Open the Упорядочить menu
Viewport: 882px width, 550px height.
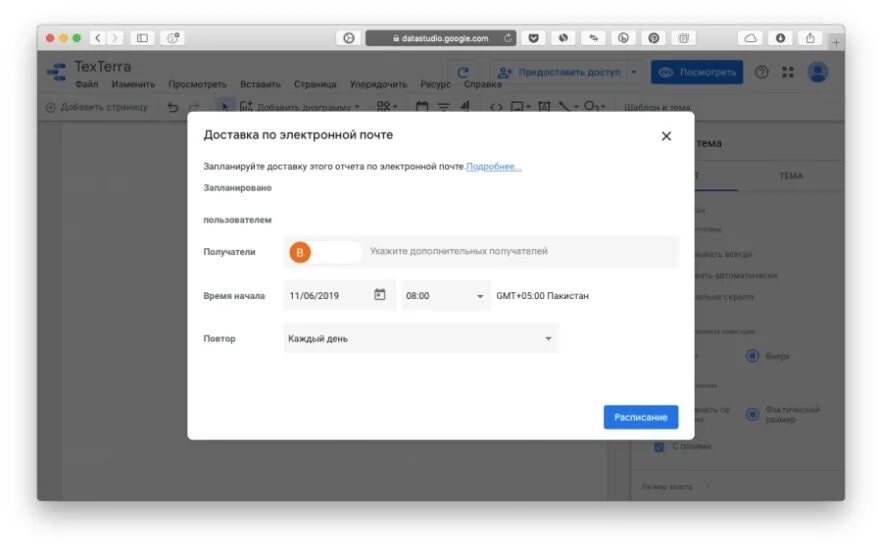[378, 84]
